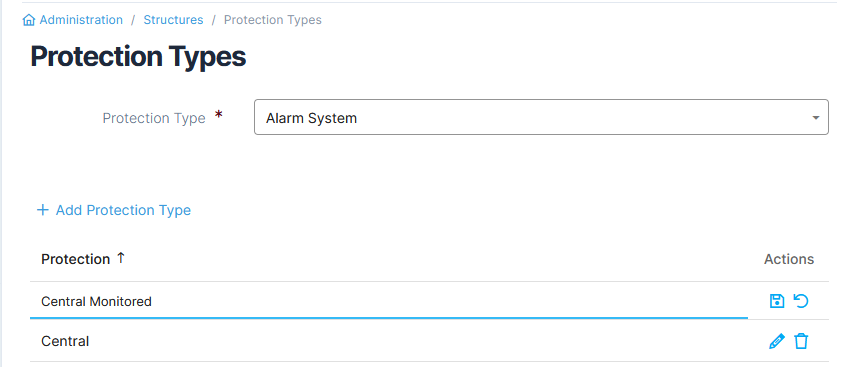Open the Alarm System dropdown

(541, 117)
